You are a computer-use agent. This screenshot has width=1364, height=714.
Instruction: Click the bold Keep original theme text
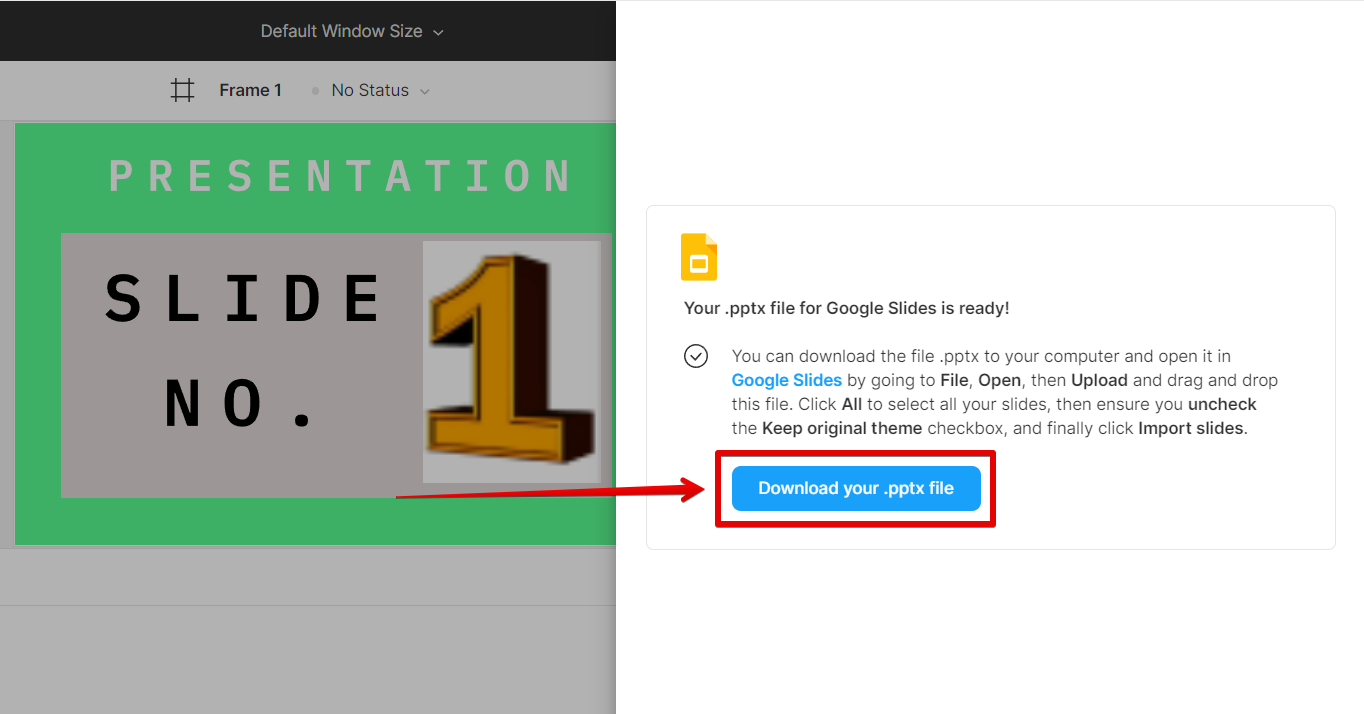[x=841, y=428]
